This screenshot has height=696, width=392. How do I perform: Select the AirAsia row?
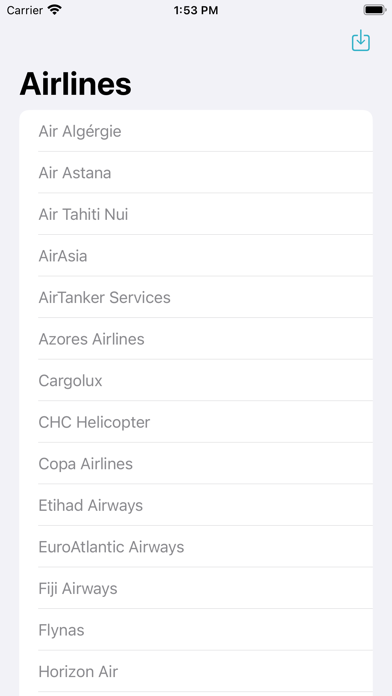pos(196,256)
